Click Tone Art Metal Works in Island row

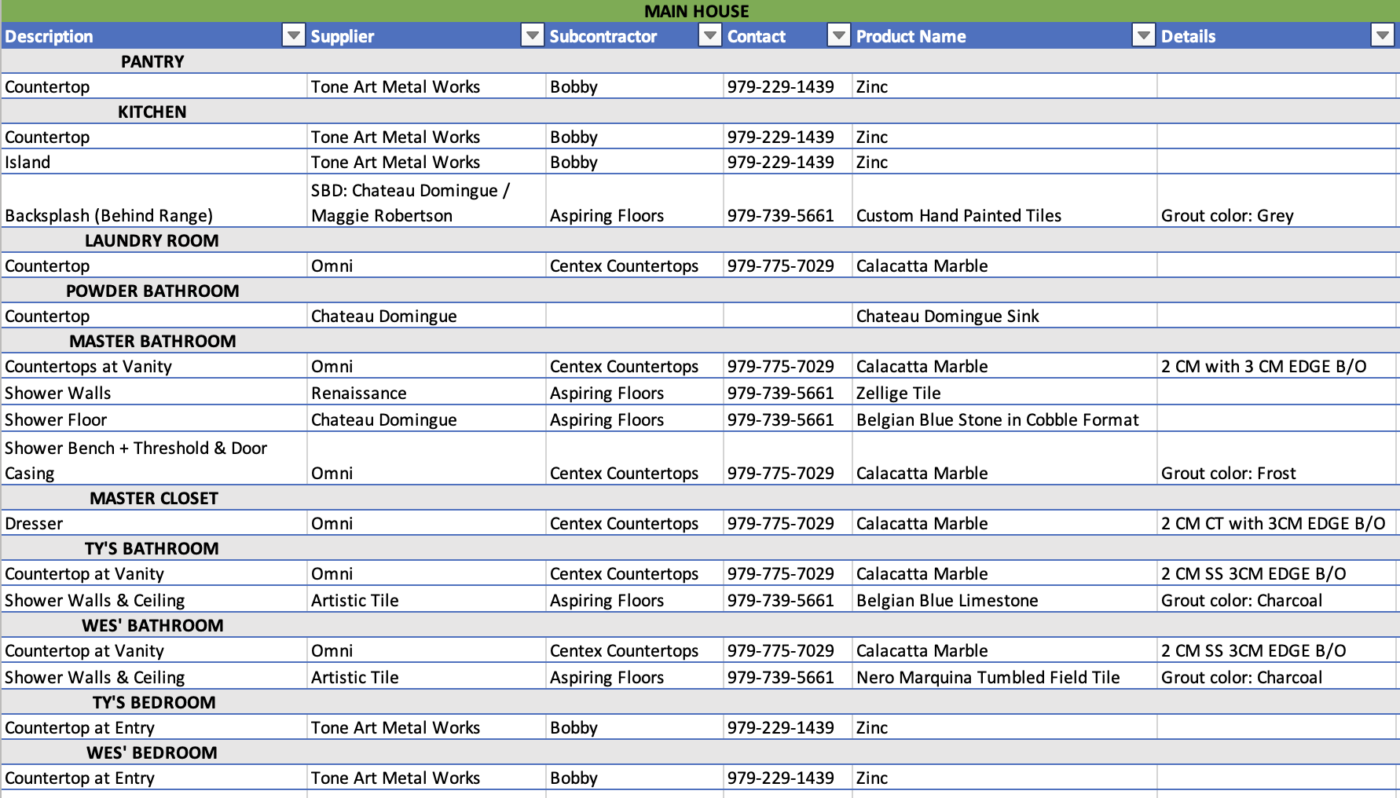[x=426, y=162]
